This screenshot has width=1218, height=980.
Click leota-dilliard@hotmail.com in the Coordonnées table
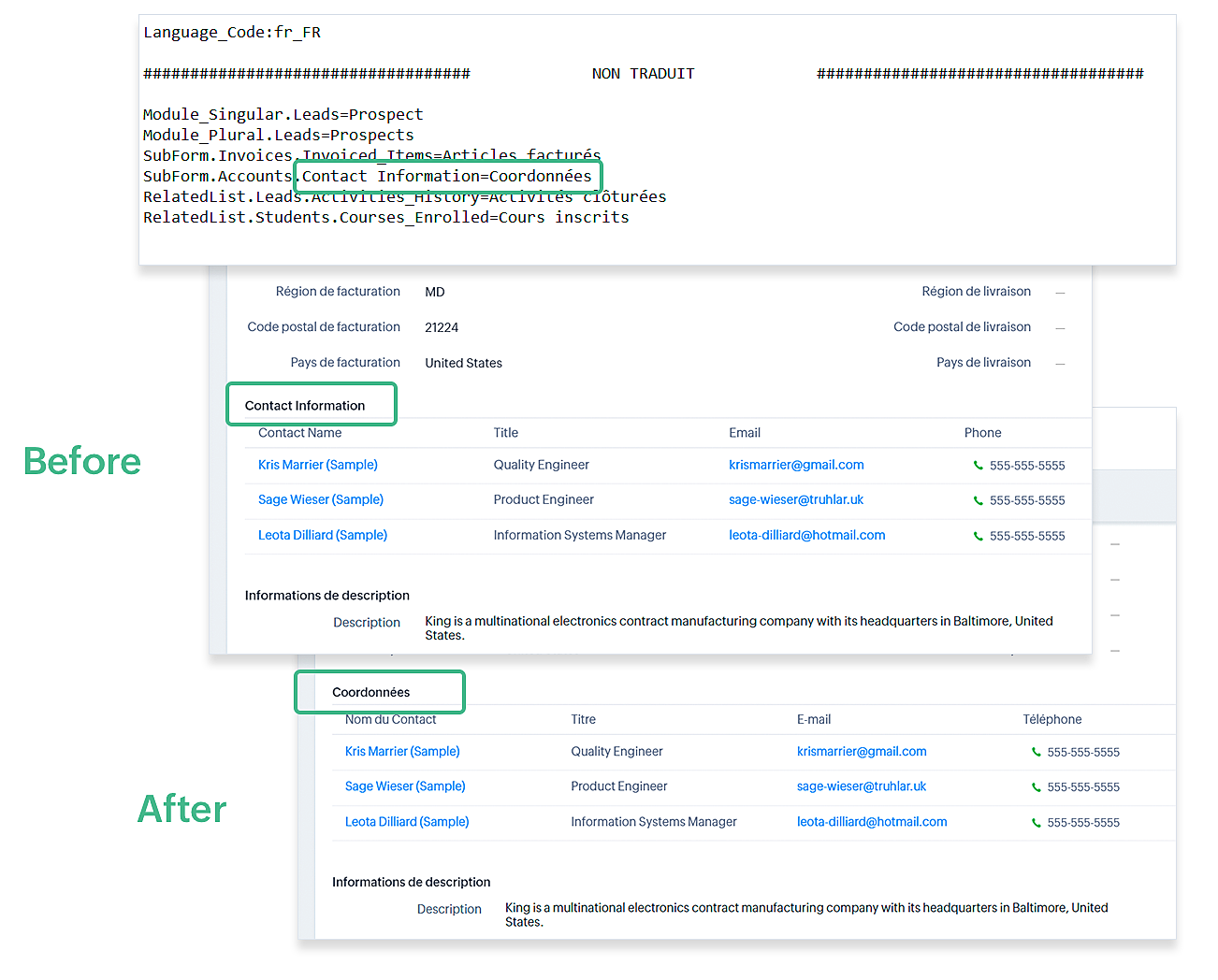point(871,822)
